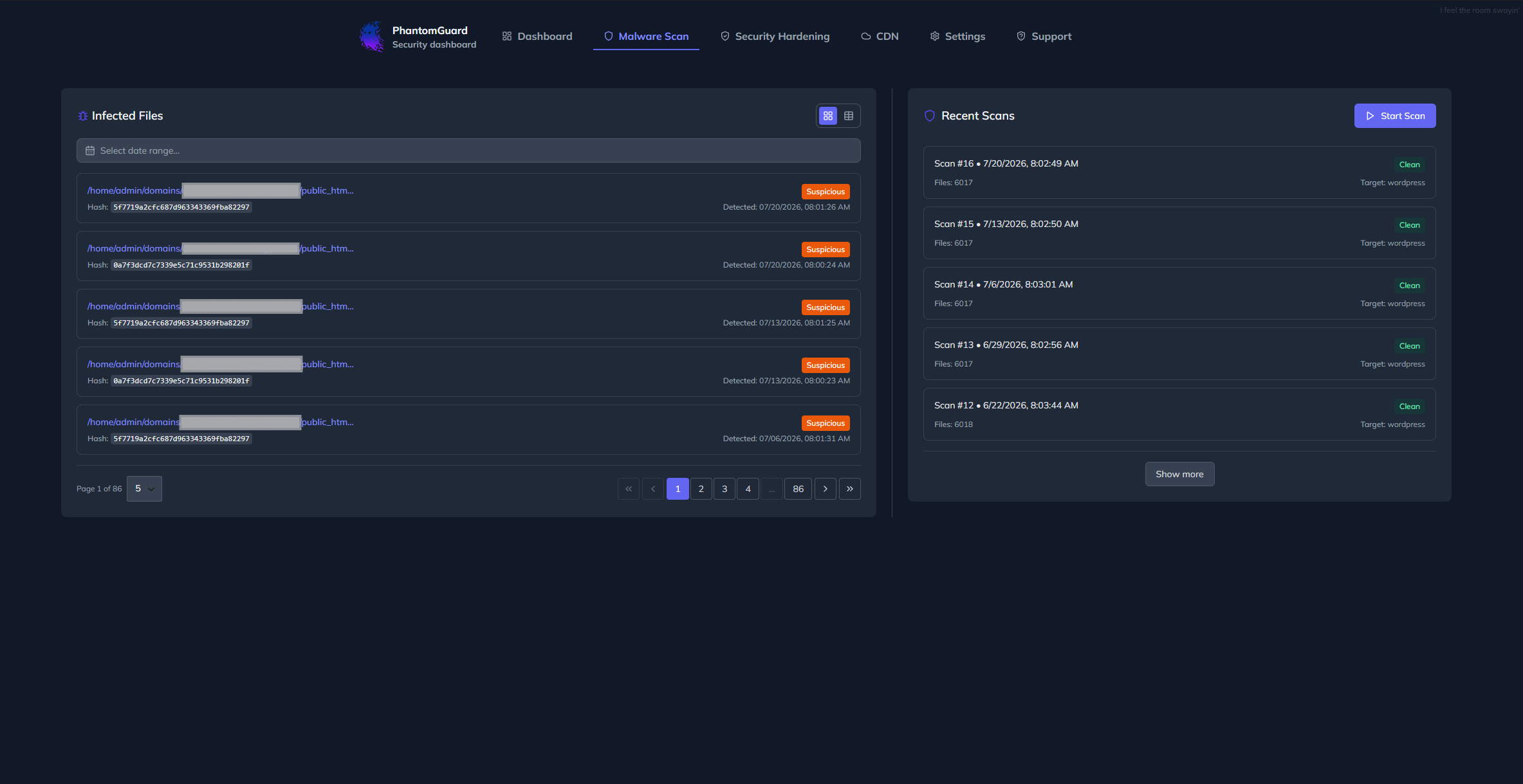Click the Malware Scan shield icon
The image size is (1523, 784).
click(608, 37)
